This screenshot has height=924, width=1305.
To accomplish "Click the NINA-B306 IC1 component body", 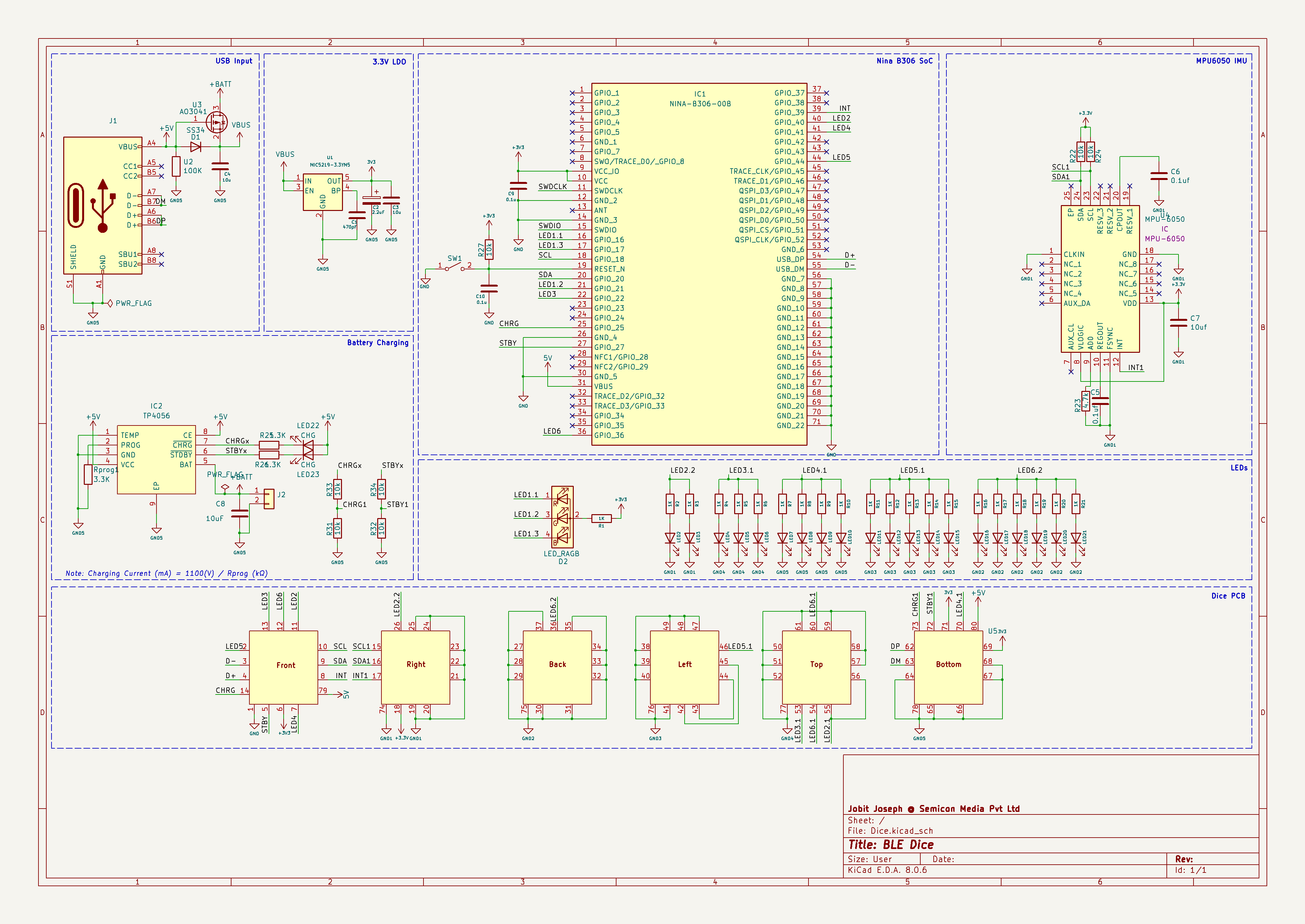I will tap(699, 264).
